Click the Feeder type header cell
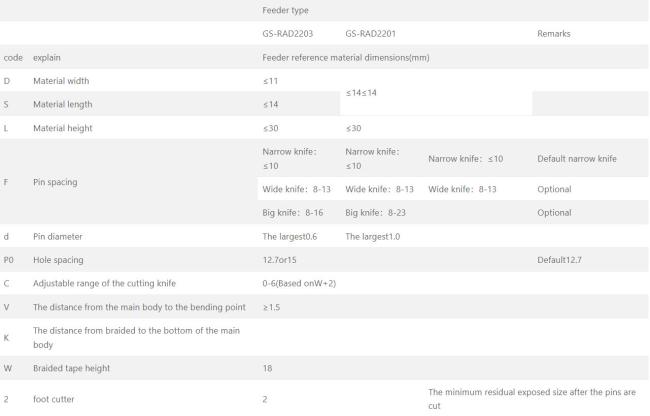The width and height of the screenshot is (650, 416). click(x=285, y=10)
